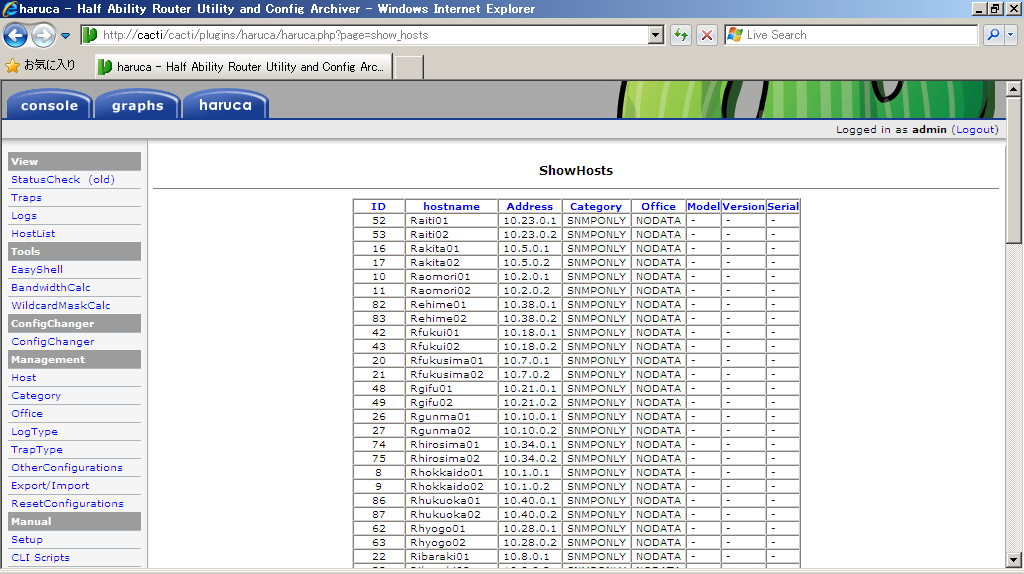This screenshot has height=574, width=1024.
Task: Open the recent pages dropdown arrow
Action: click(x=65, y=36)
